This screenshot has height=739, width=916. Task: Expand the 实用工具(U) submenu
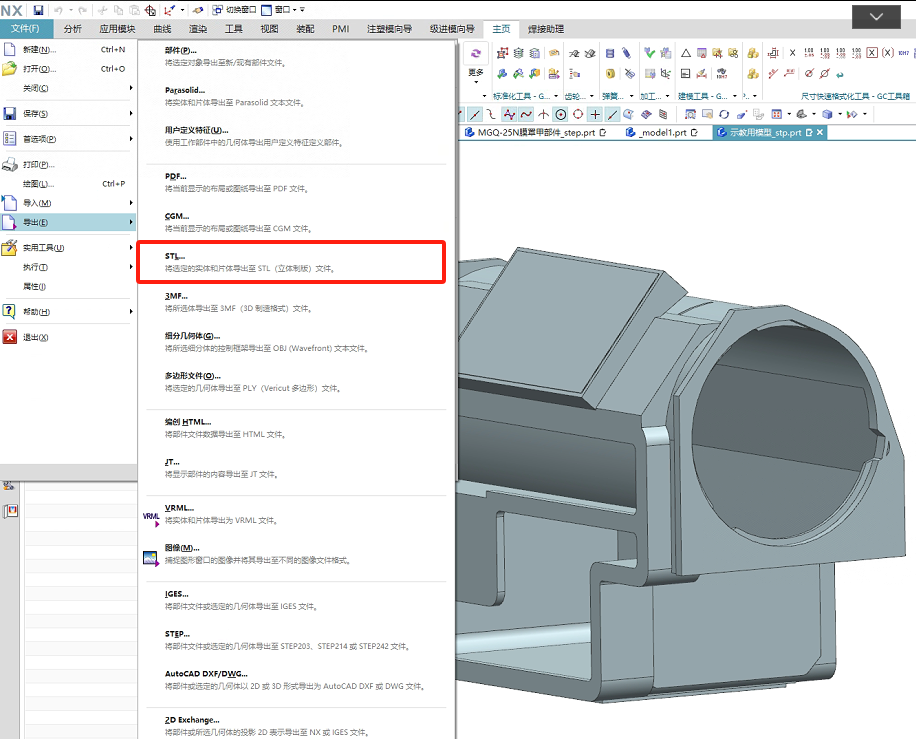(68, 248)
